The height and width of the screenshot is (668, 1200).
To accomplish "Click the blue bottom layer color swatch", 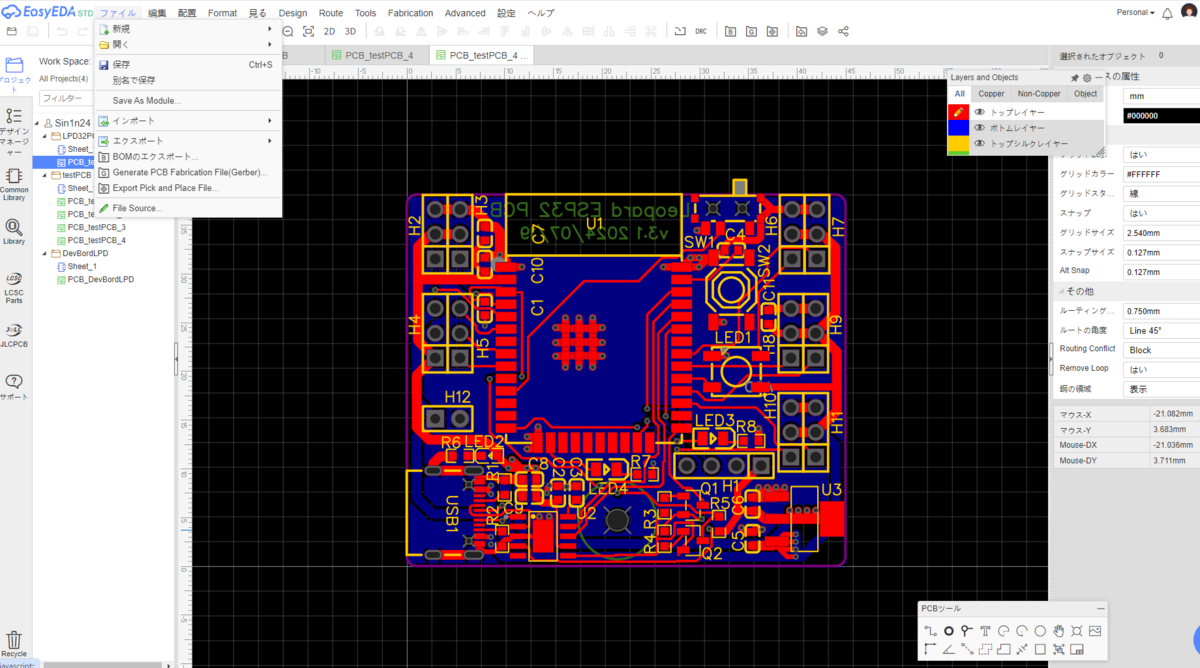I will click(x=958, y=128).
